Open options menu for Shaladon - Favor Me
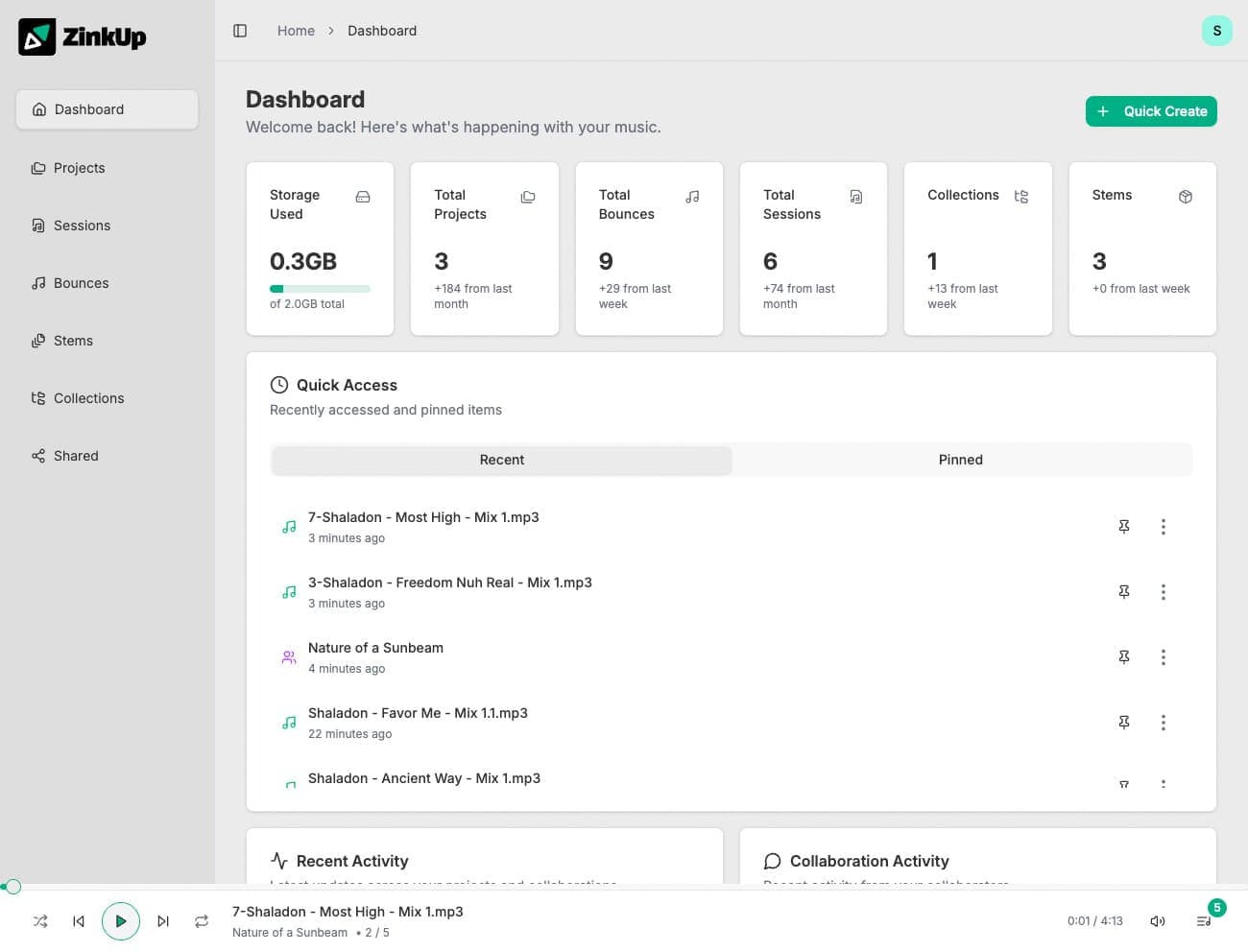The image size is (1248, 952). point(1164,723)
